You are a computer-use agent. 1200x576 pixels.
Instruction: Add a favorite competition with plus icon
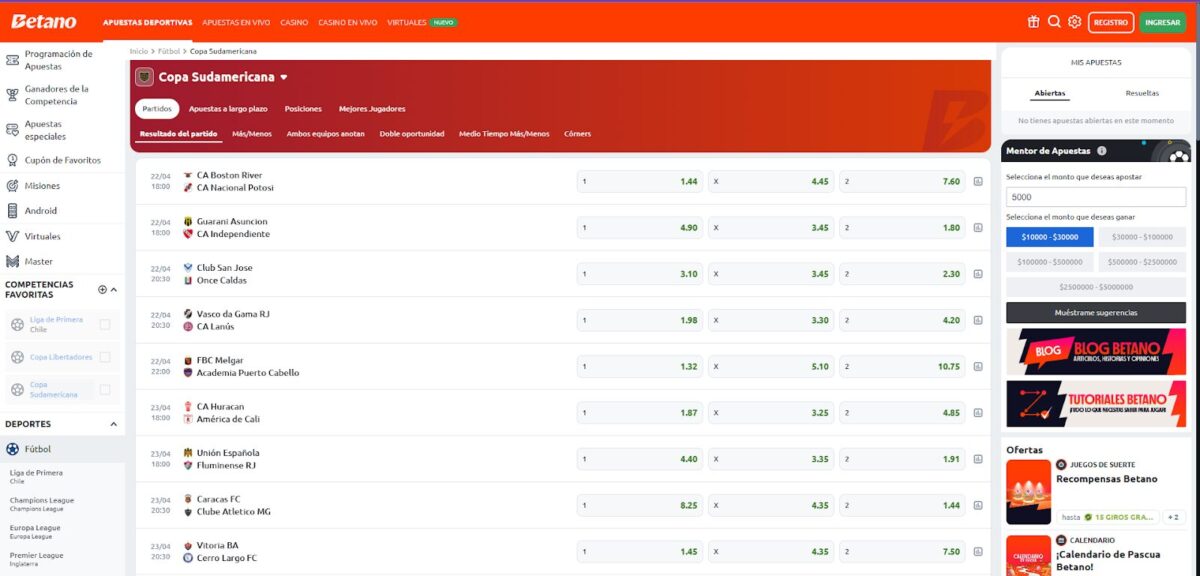(102, 290)
